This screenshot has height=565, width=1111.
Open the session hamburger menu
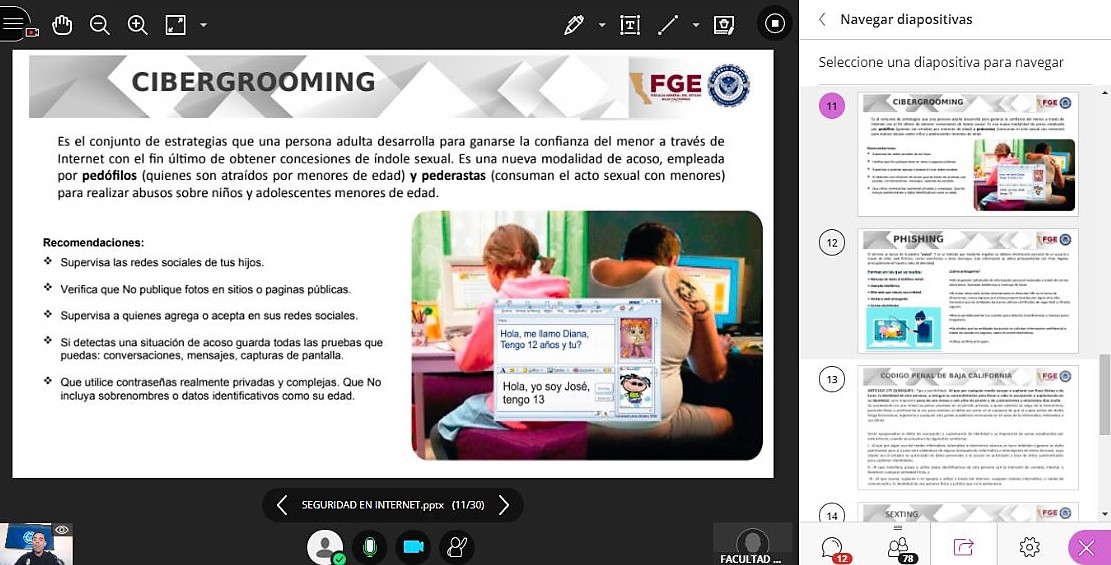pyautogui.click(x=13, y=25)
